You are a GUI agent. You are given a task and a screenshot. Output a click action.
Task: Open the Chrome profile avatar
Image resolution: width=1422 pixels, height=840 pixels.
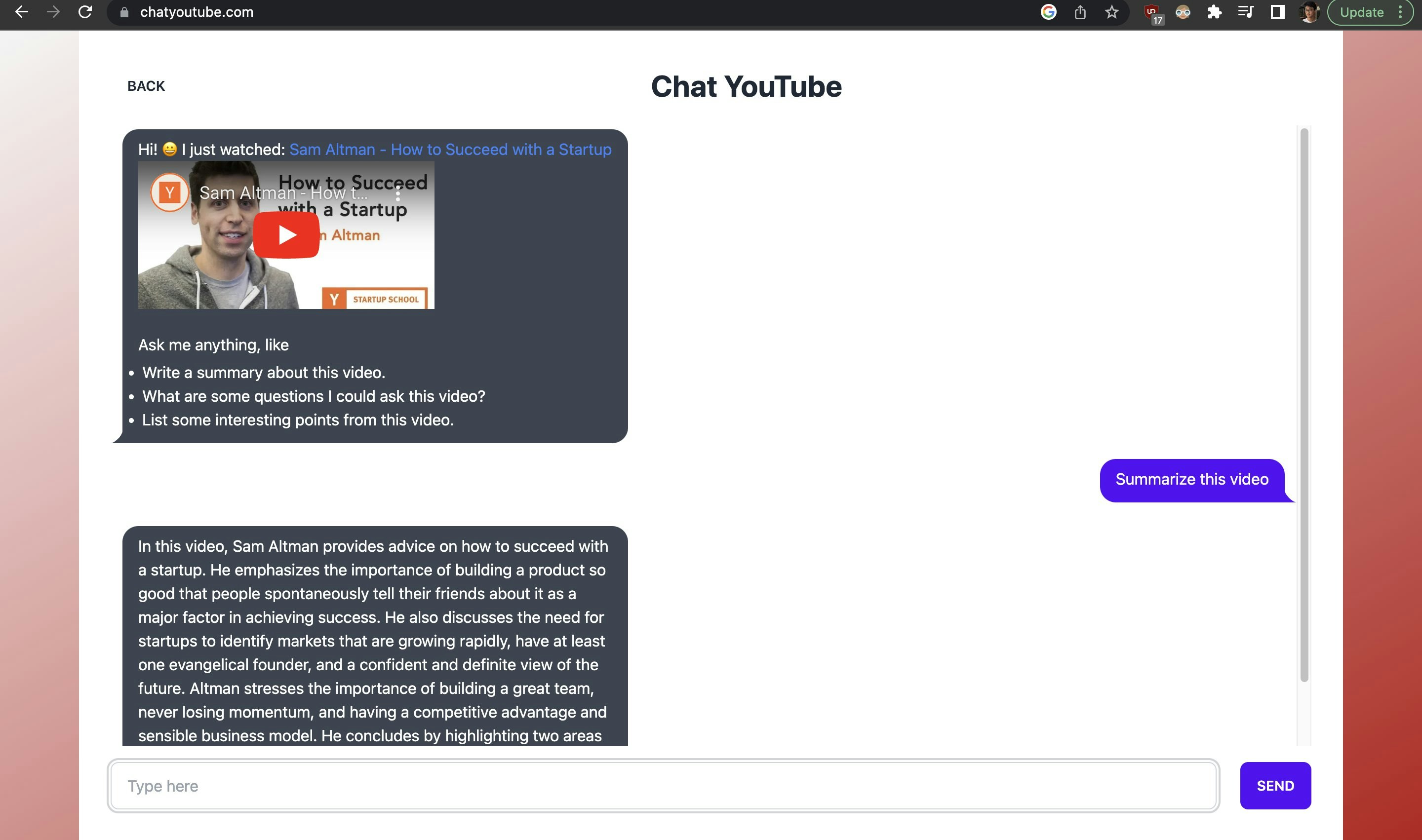click(1309, 12)
